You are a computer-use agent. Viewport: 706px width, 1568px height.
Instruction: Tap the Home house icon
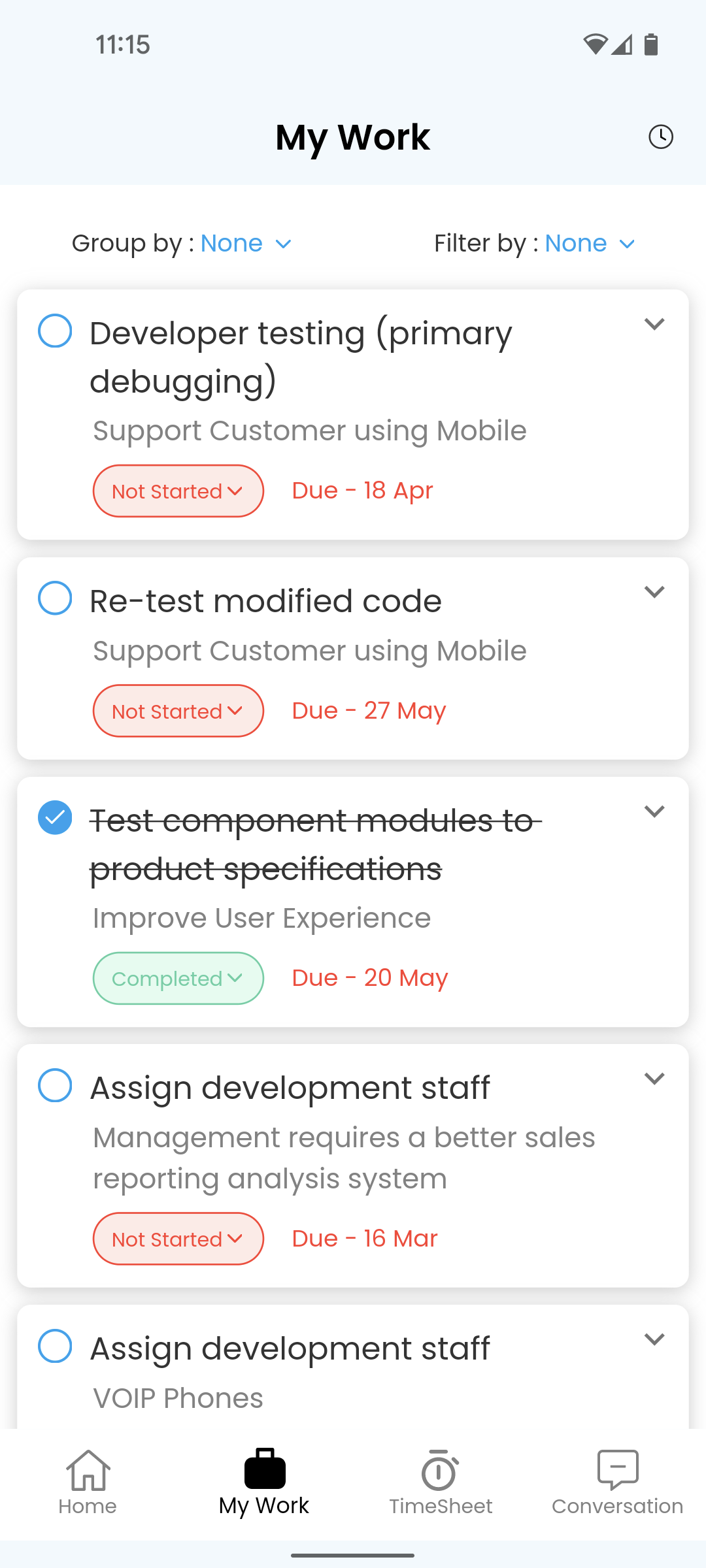pos(88,1471)
